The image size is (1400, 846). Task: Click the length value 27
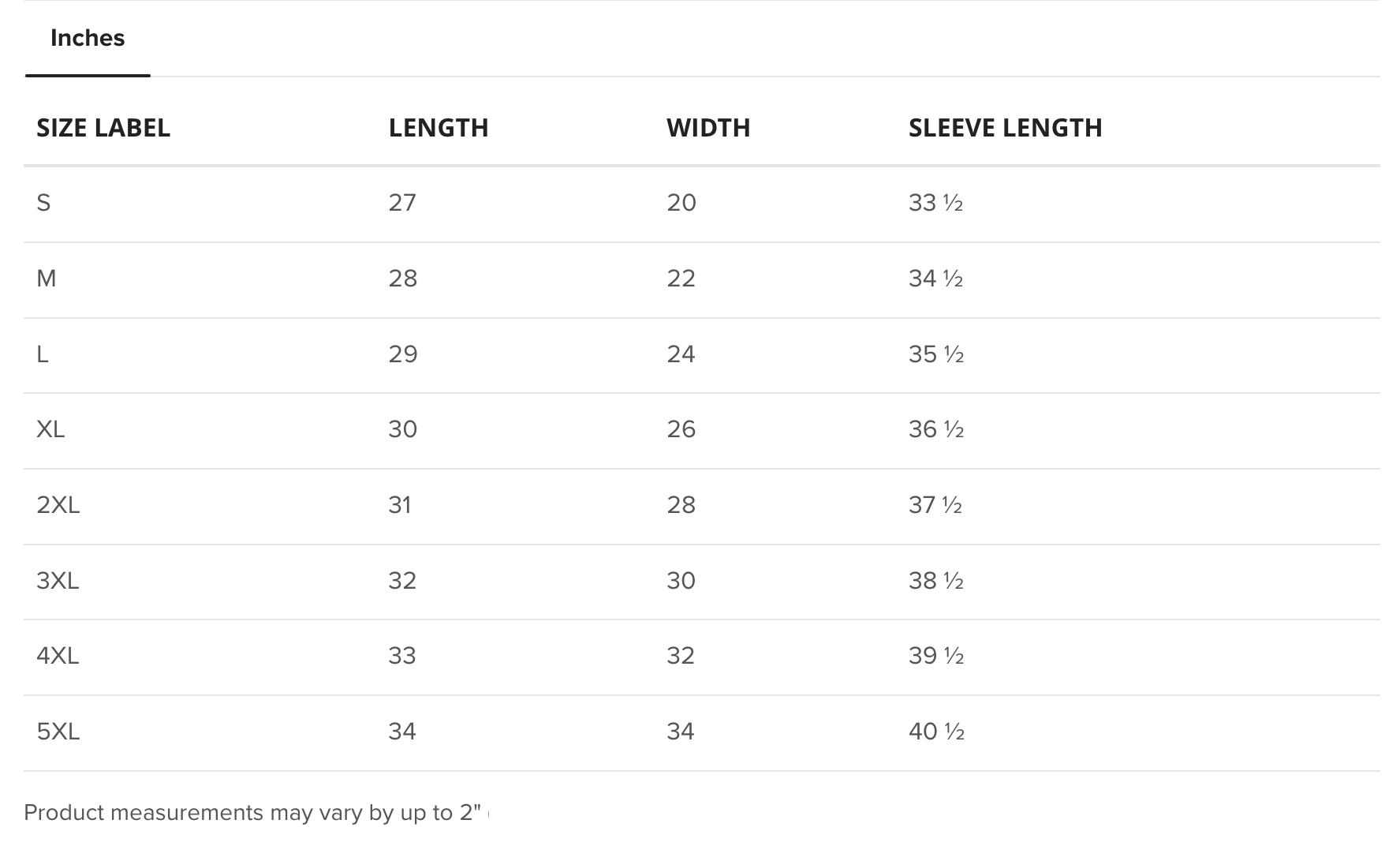[402, 204]
